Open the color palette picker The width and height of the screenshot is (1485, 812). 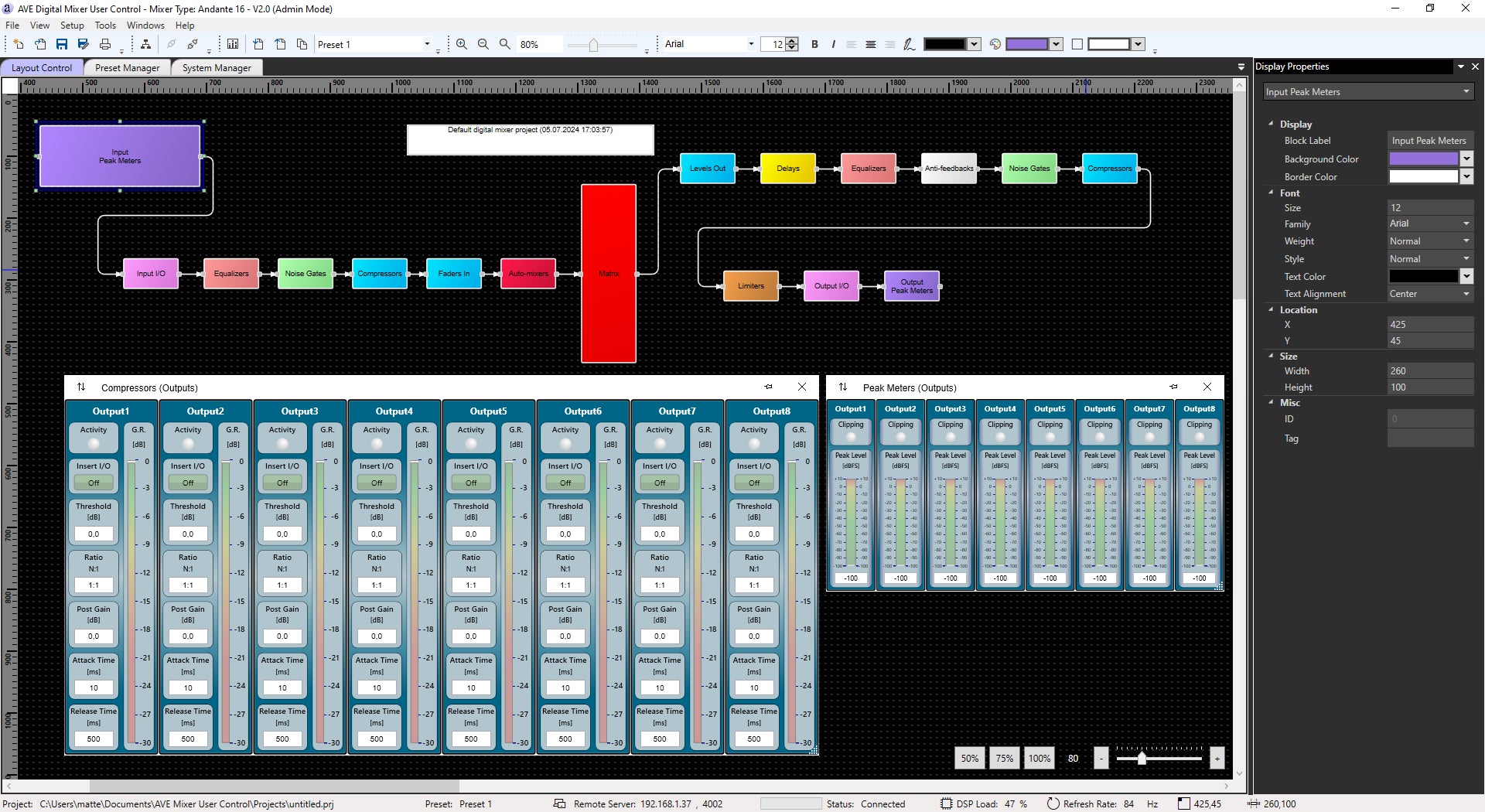click(x=996, y=44)
